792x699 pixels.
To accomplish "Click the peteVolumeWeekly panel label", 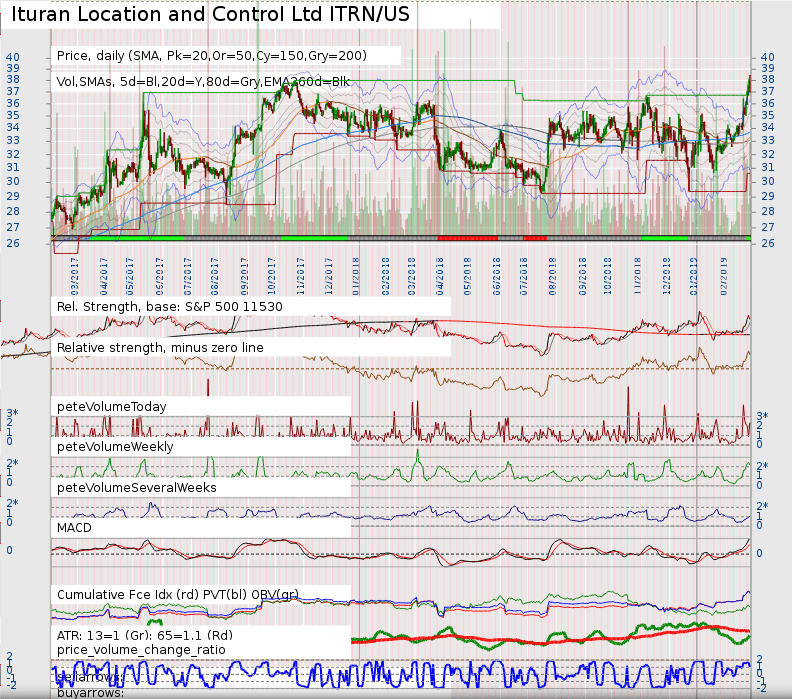I will pyautogui.click(x=115, y=447).
